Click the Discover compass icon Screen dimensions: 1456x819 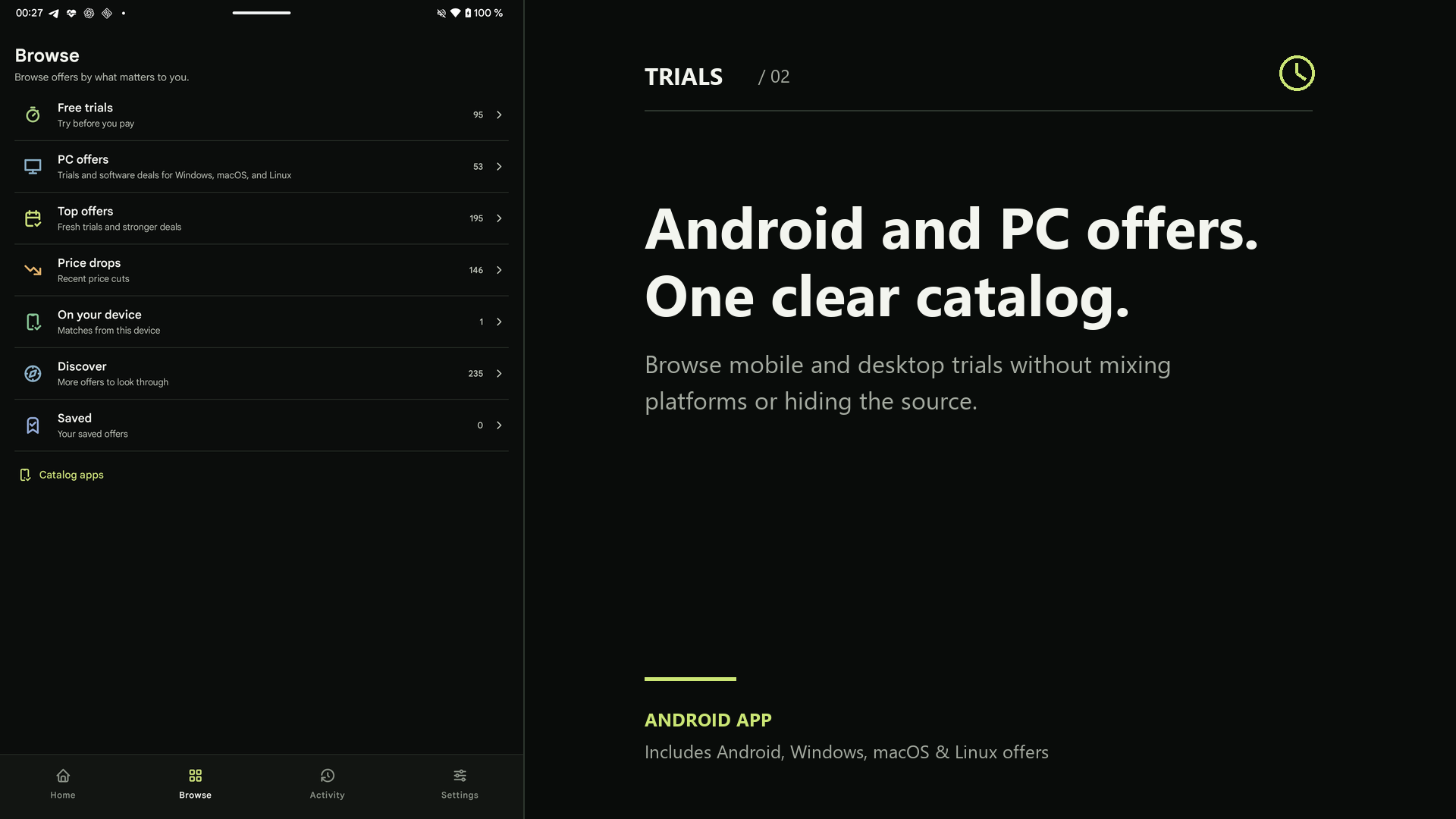33,374
